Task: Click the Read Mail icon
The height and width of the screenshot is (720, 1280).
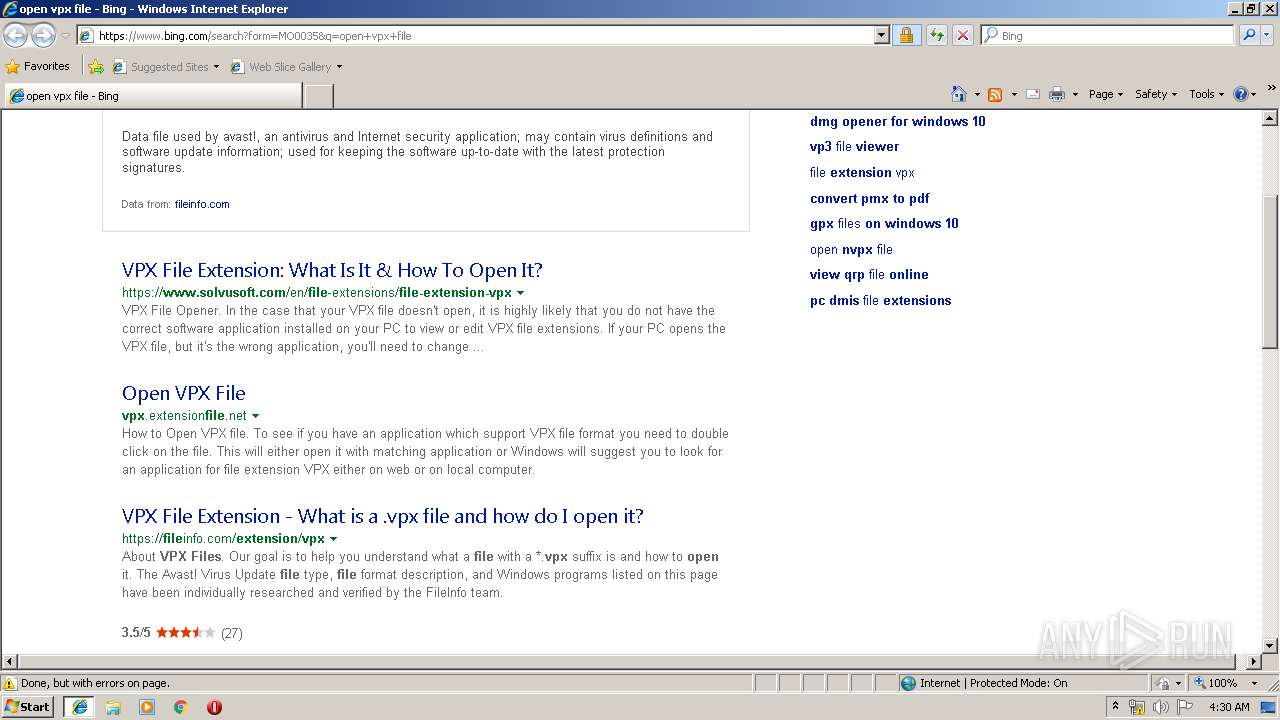Action: point(1033,94)
